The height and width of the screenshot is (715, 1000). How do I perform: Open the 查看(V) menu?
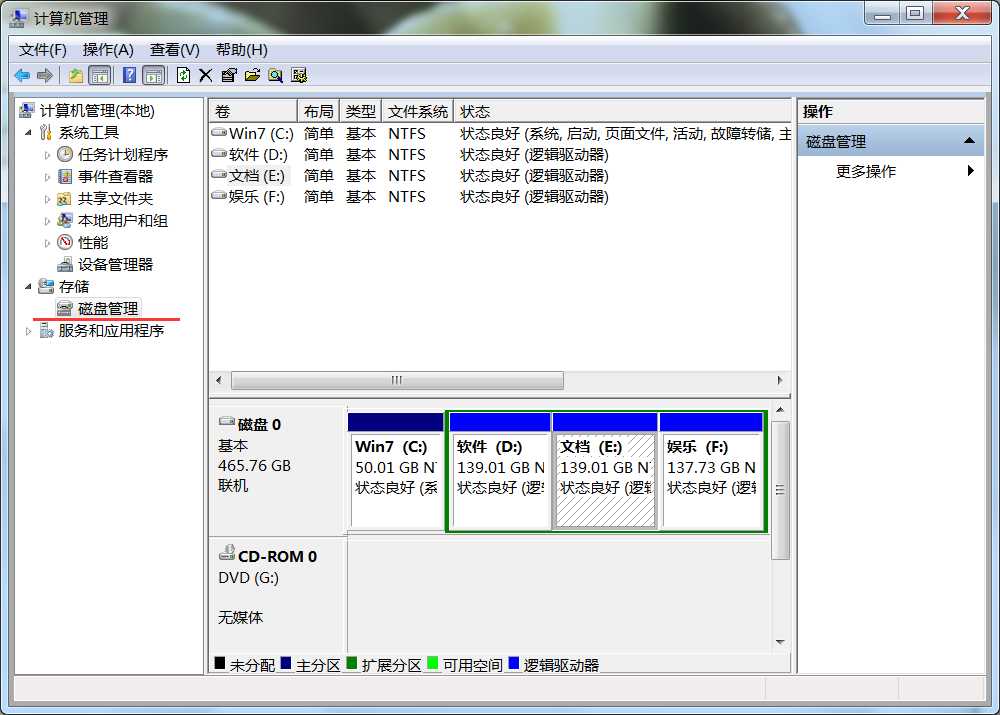174,50
